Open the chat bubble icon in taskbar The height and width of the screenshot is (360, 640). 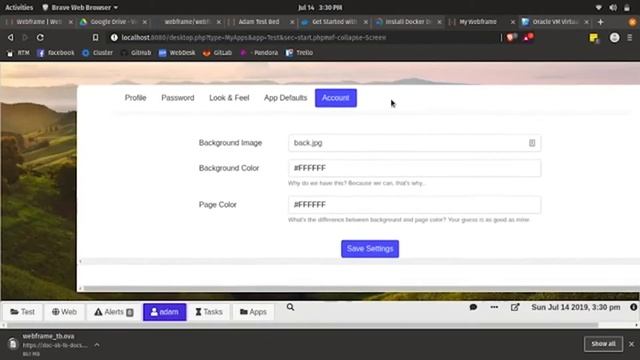pyautogui.click(x=473, y=307)
